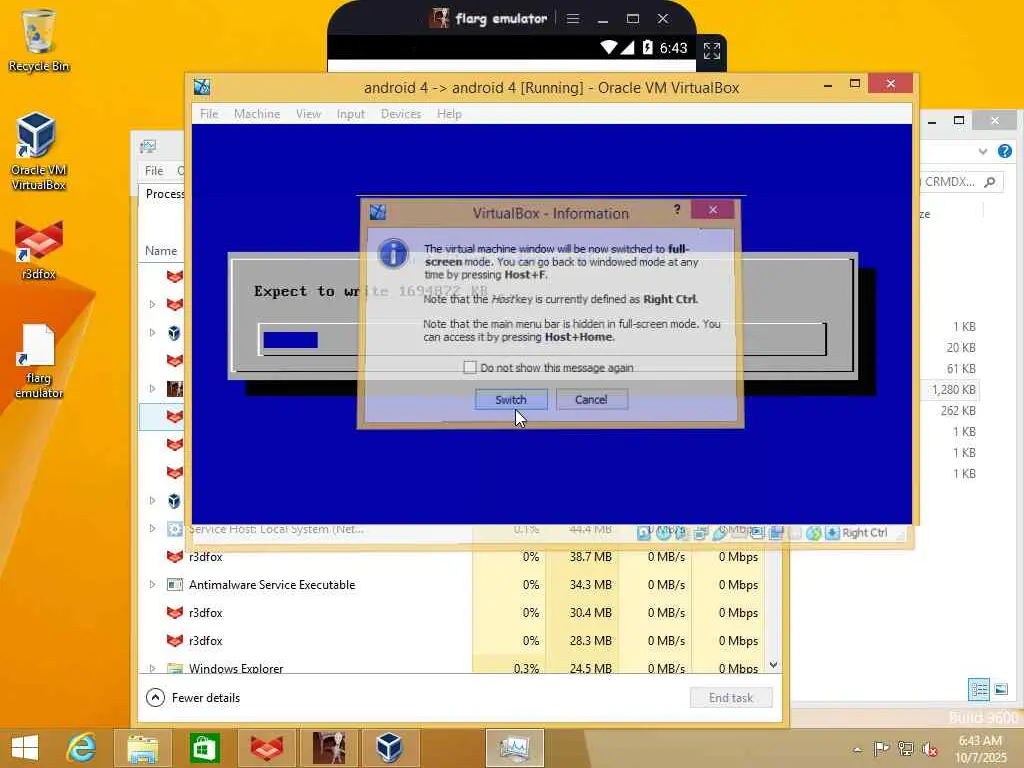
Task: Open the VirtualBox Help menu
Action: (x=449, y=114)
